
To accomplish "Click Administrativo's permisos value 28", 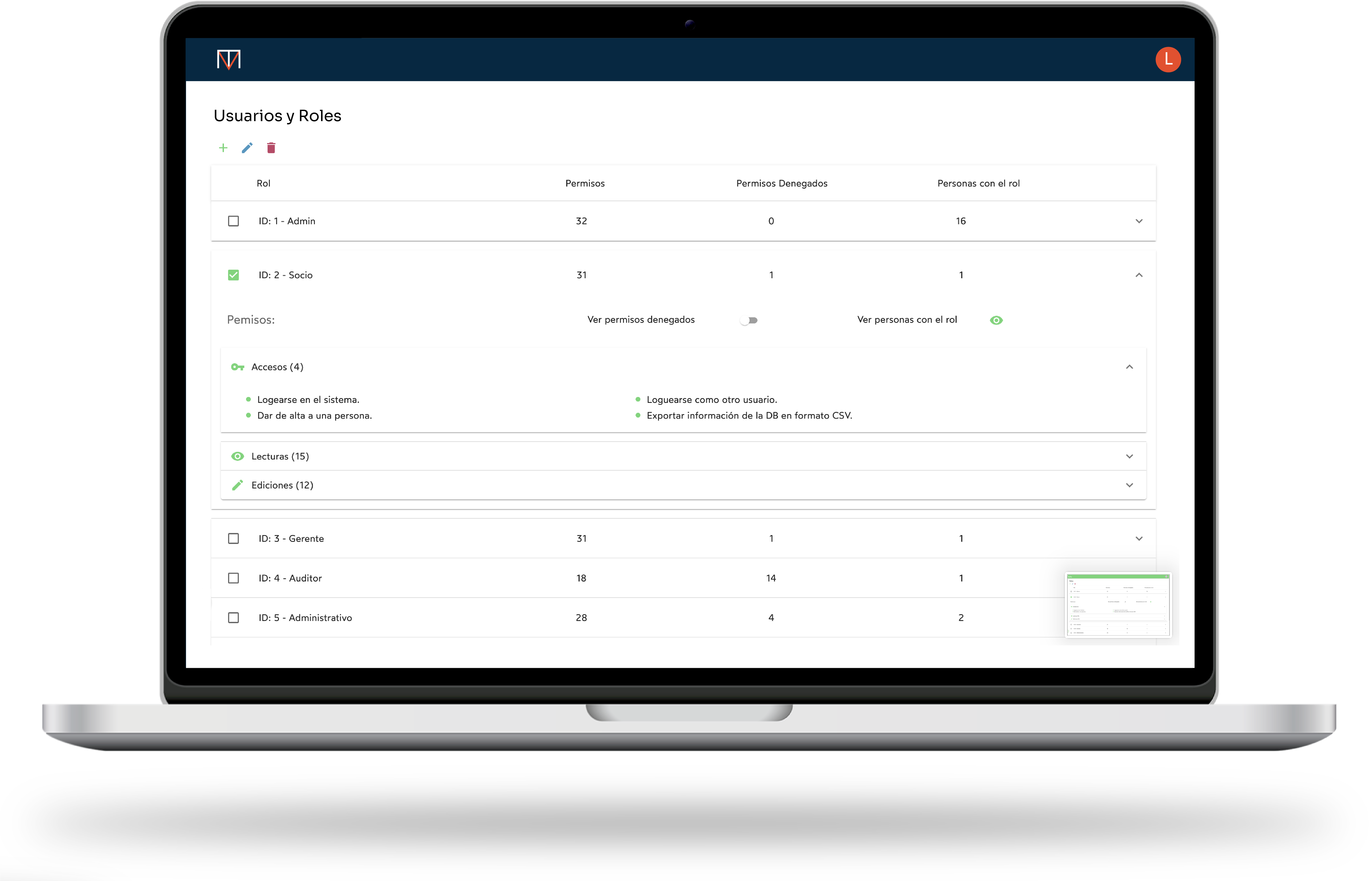I will point(581,618).
